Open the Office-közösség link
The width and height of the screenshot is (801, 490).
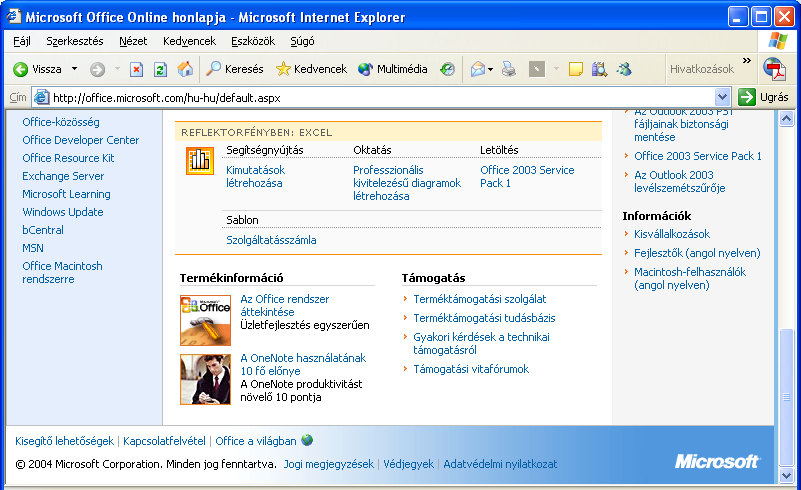(61, 122)
